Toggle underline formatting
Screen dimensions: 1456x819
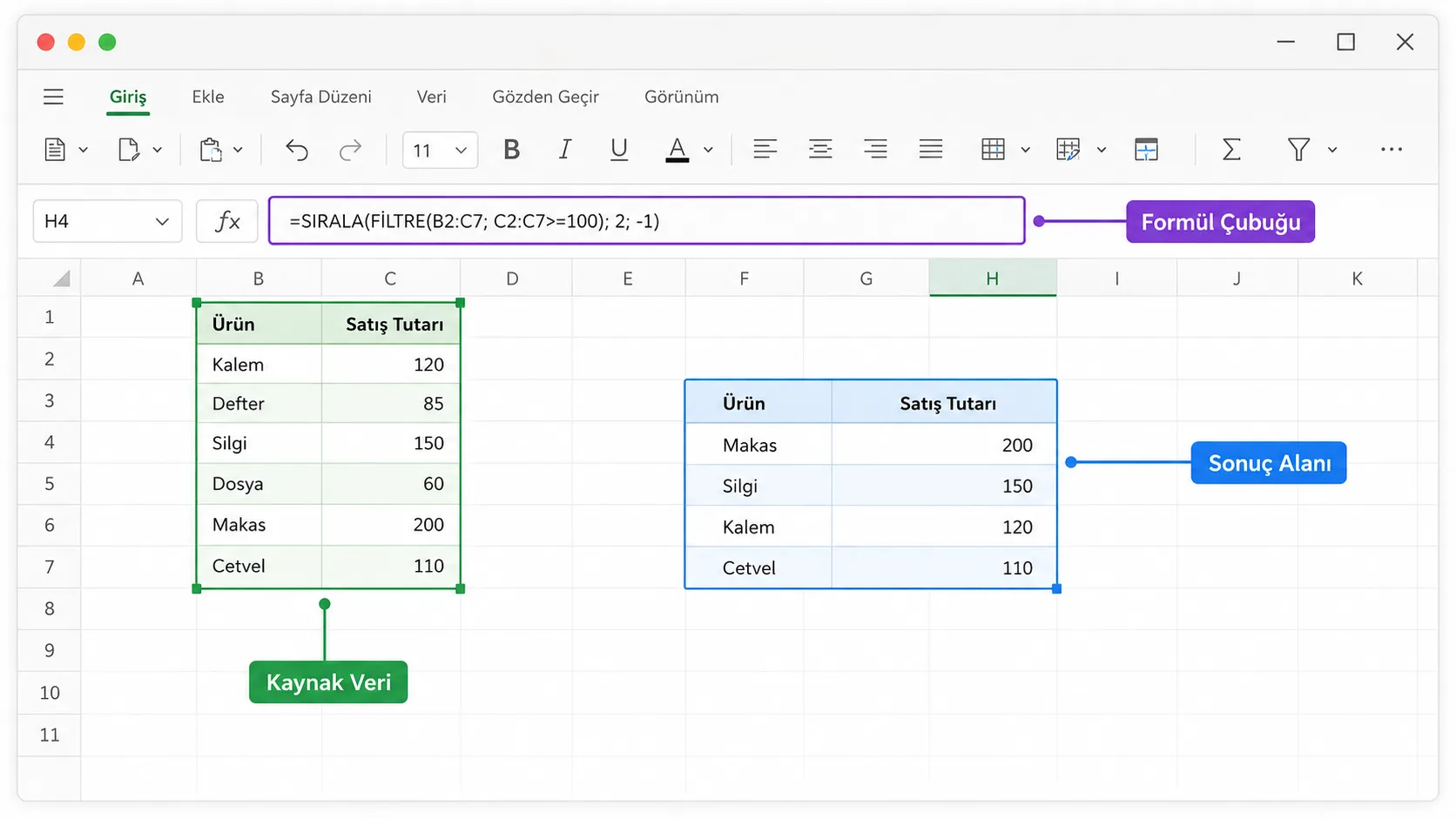(619, 150)
